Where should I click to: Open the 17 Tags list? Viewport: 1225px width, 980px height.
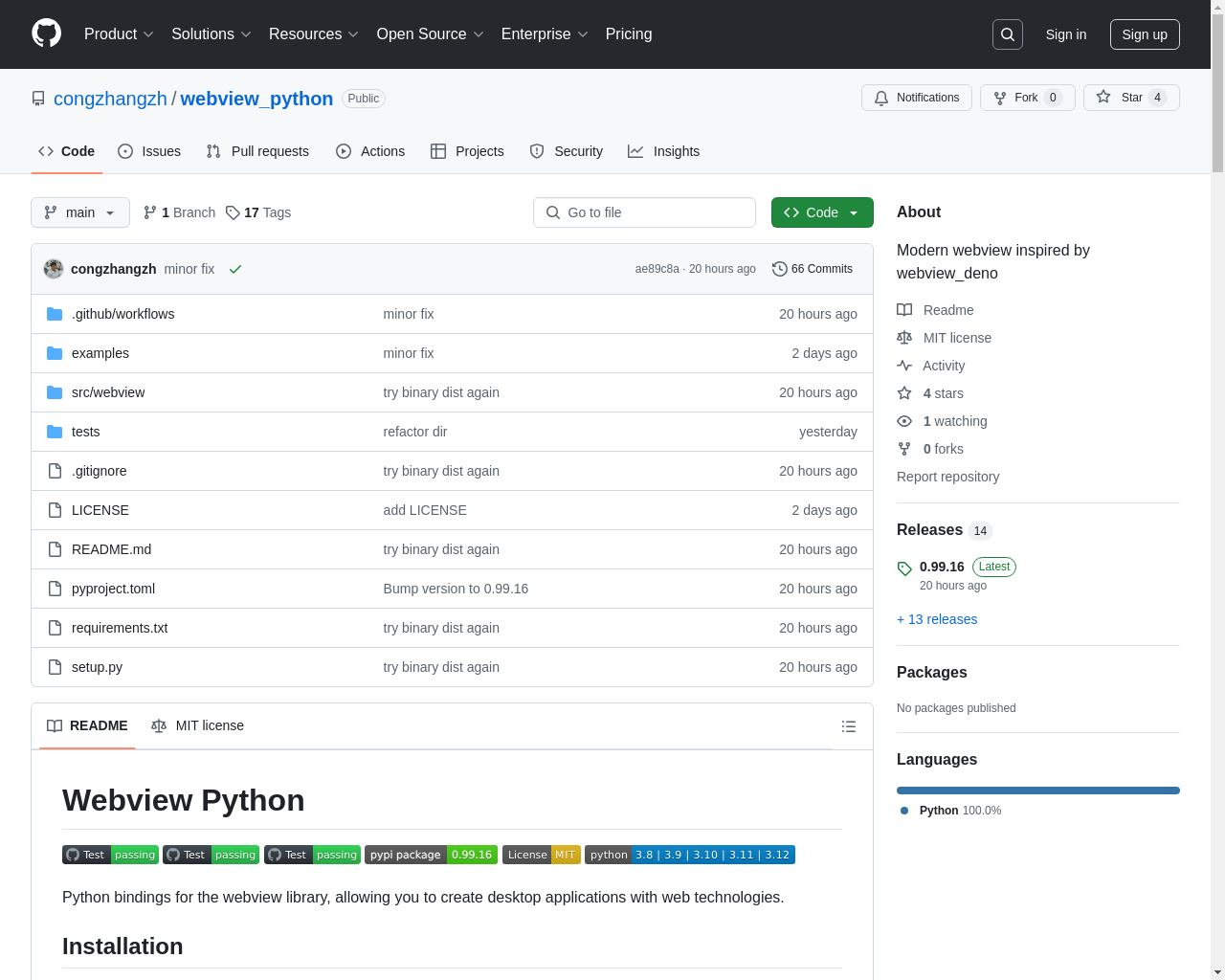click(x=258, y=212)
